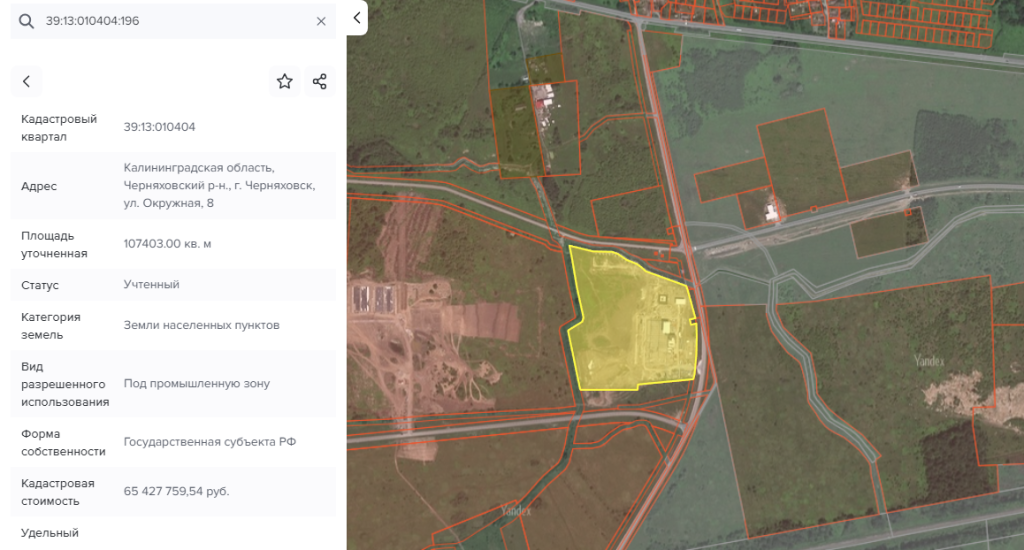Select area value 107403.00 кв. м
1024x550 pixels.
(x=167, y=244)
